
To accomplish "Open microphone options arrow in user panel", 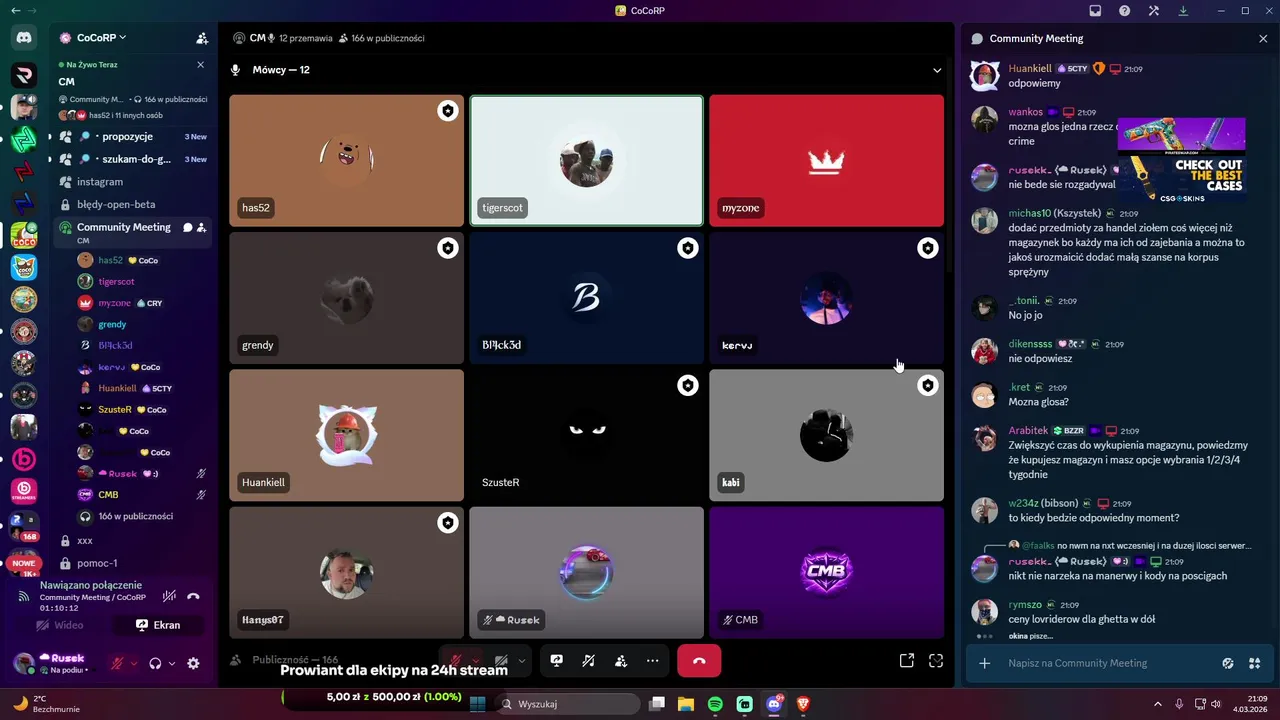I will (x=133, y=663).
